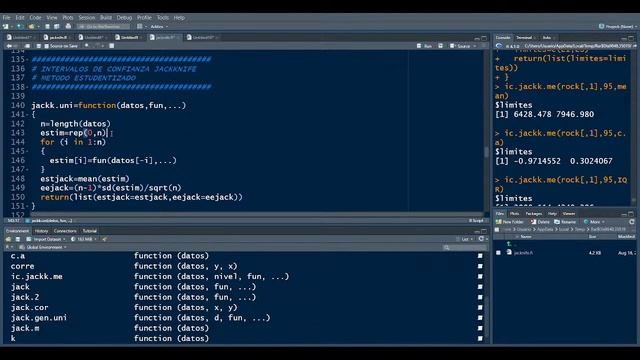Open the Global Environment dropdown
Viewport: 640px width, 360px height.
[43, 247]
